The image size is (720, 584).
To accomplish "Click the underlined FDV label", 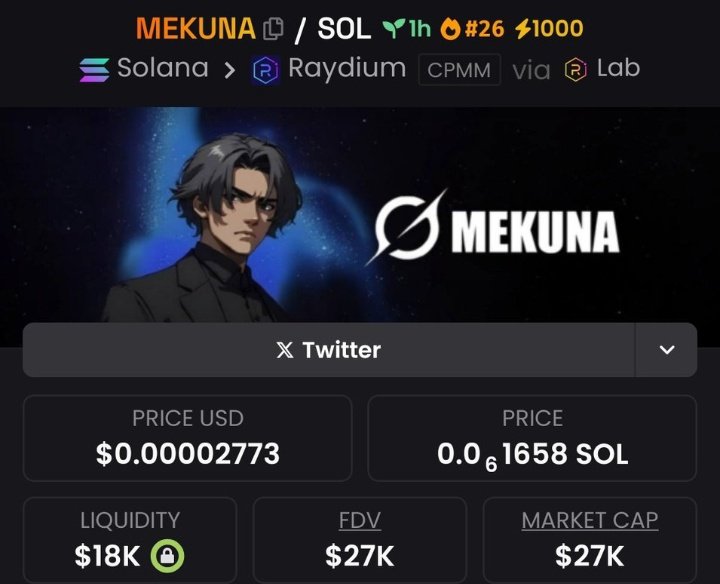I will [x=360, y=520].
